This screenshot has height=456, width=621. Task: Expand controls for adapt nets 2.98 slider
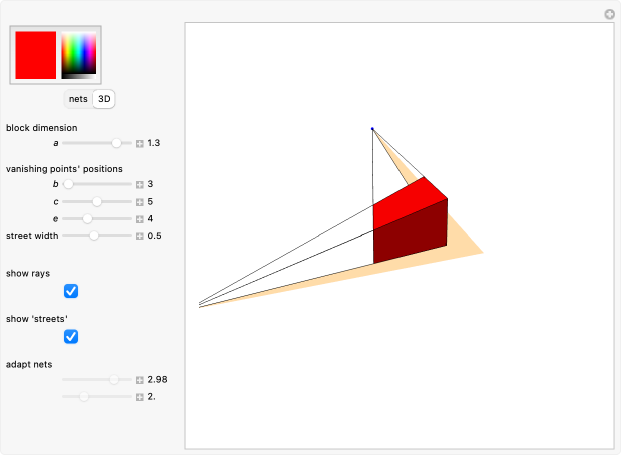(x=140, y=380)
